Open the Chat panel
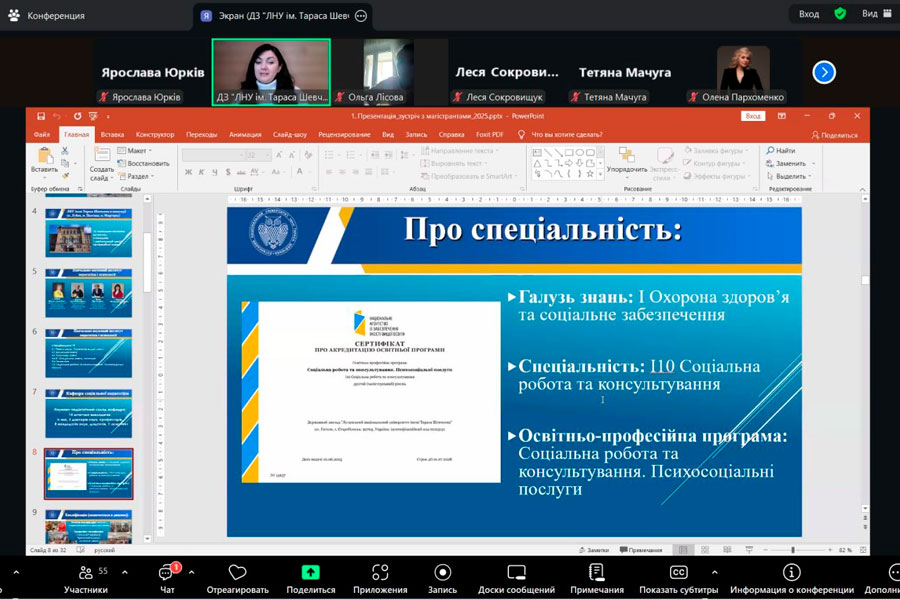900x600 pixels. [x=166, y=573]
